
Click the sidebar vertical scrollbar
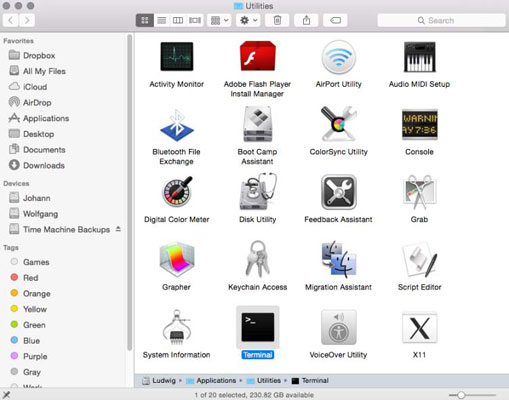pyautogui.click(x=130, y=193)
